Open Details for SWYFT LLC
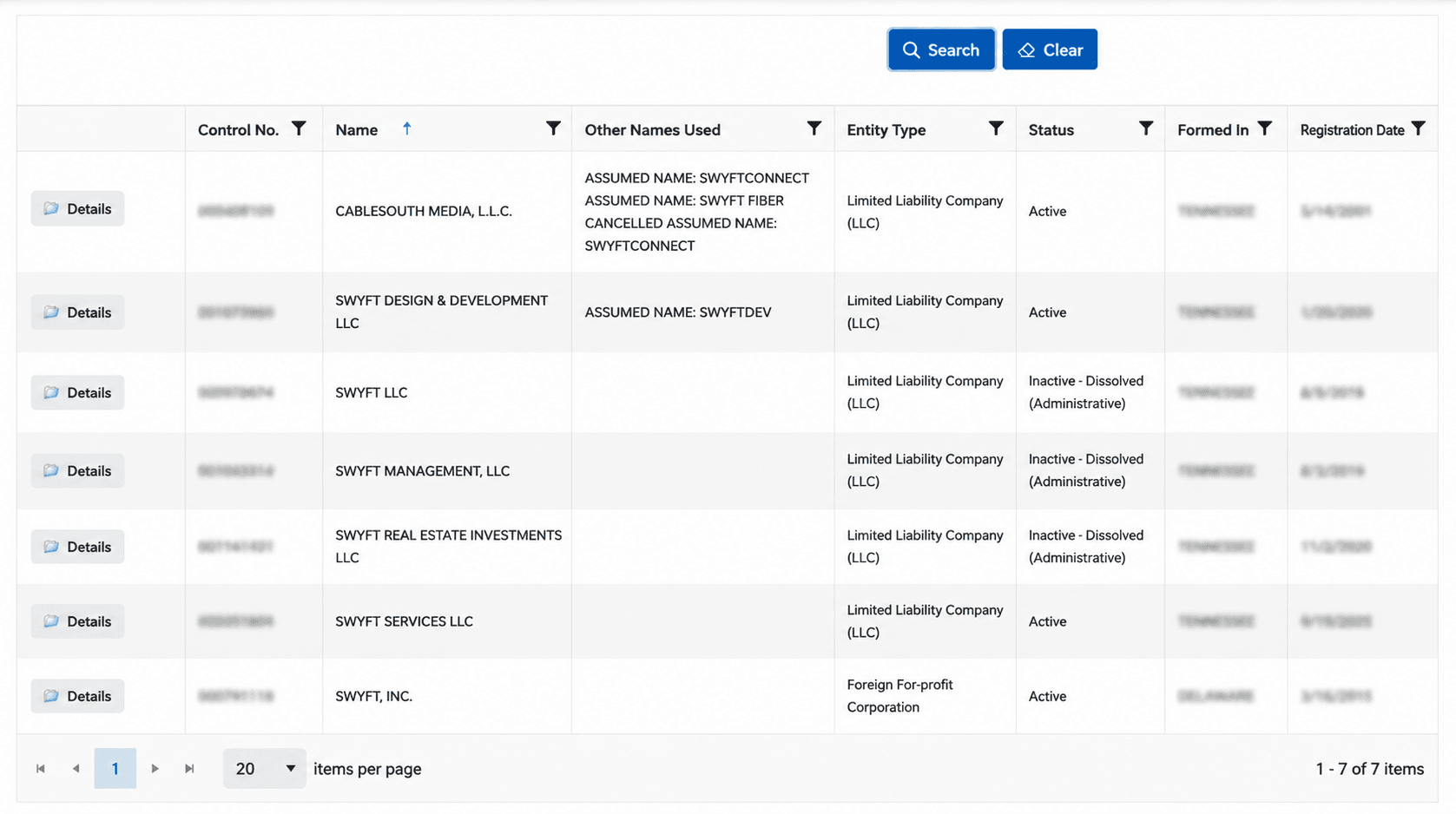1456x814 pixels. click(x=77, y=392)
